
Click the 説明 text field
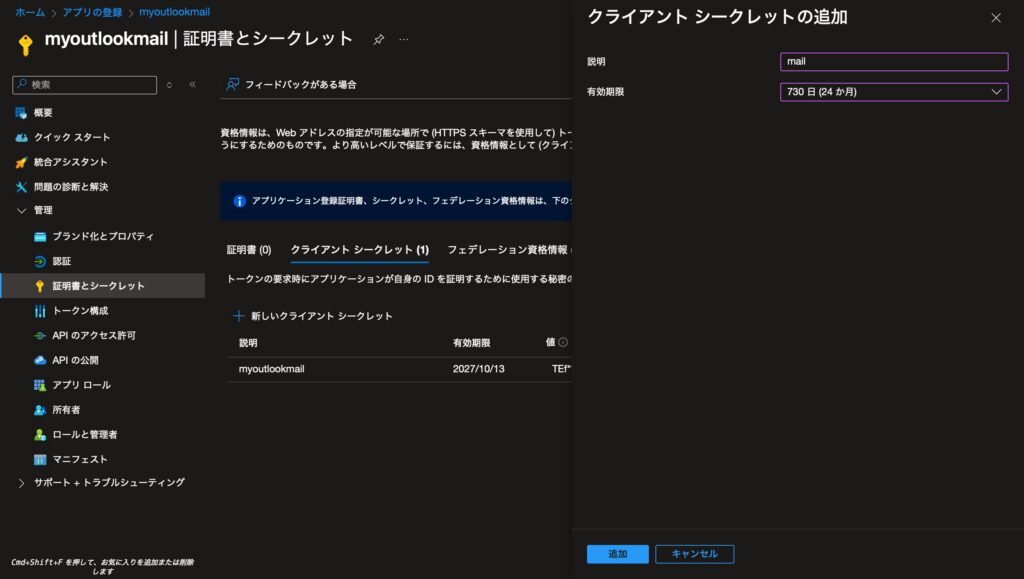coord(894,62)
